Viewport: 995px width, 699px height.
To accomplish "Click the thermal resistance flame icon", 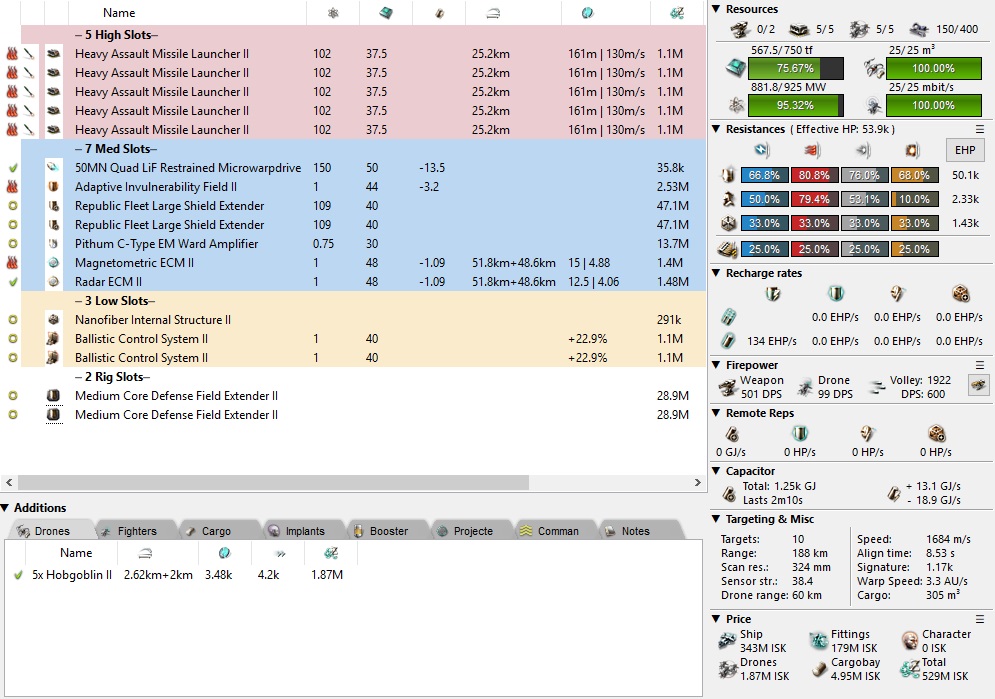I will pyautogui.click(x=810, y=150).
